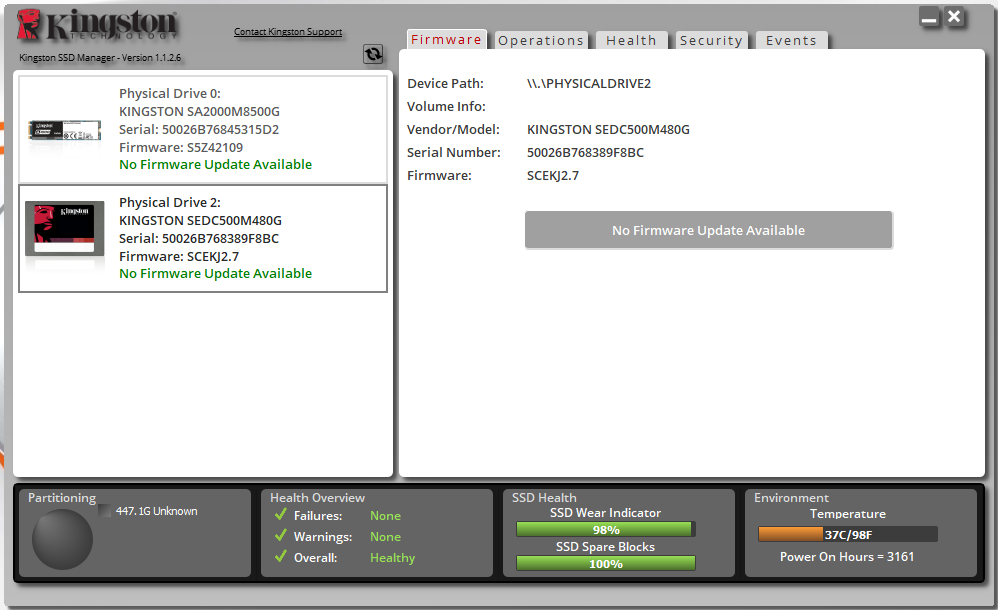Click the Device Path label
Screen dimensions: 998x610
click(x=445, y=83)
